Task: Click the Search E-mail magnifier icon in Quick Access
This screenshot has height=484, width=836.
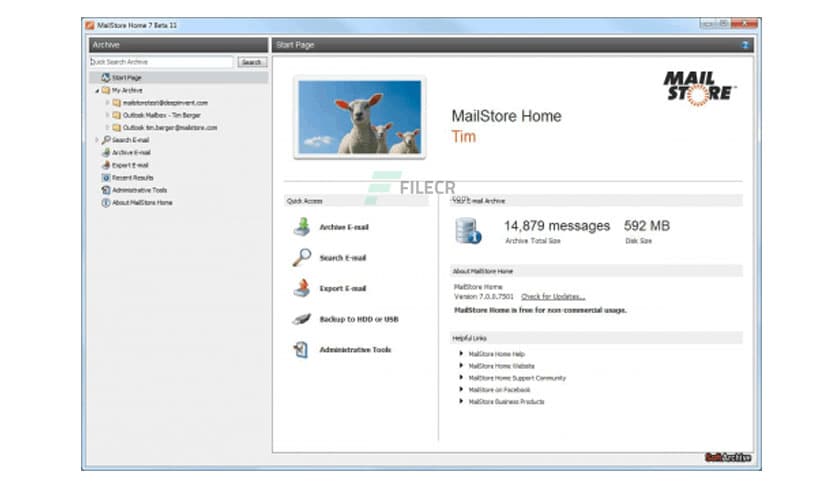Action: (301, 258)
